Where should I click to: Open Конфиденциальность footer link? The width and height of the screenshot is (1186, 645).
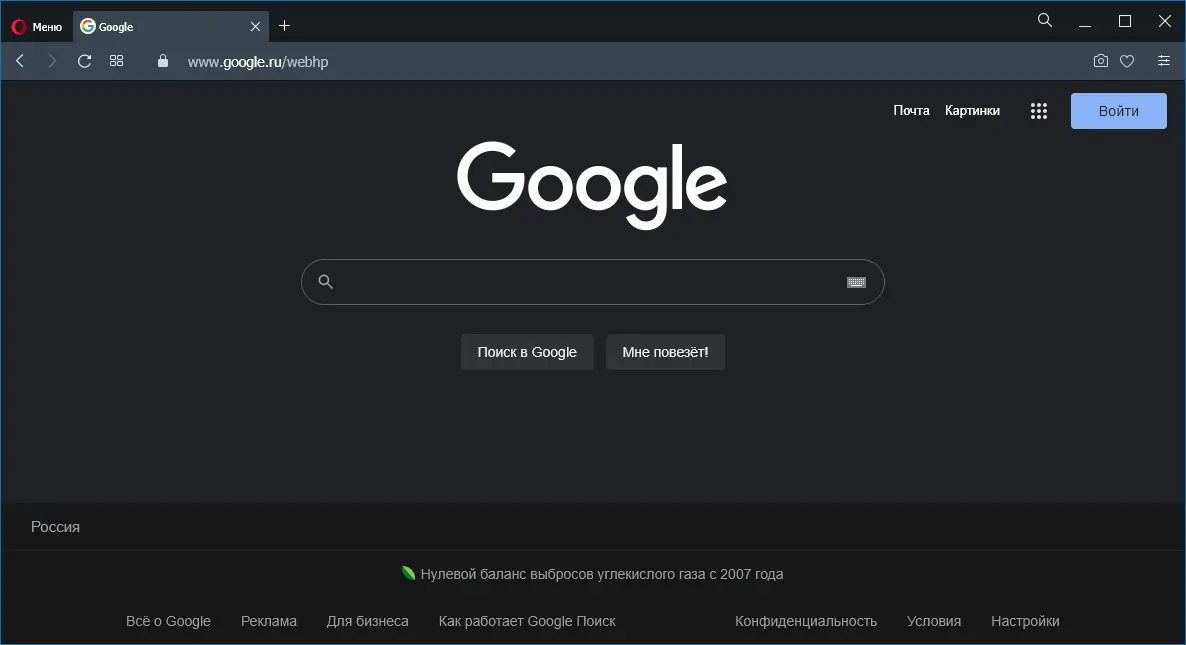pyautogui.click(x=806, y=621)
